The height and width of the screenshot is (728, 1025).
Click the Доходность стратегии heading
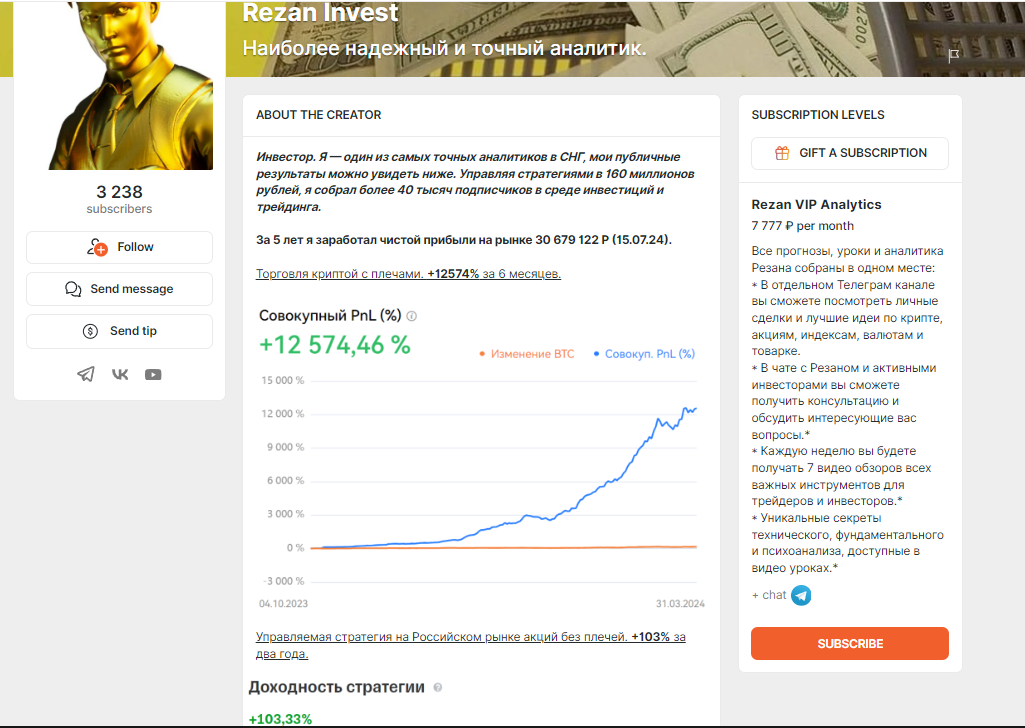point(337,687)
